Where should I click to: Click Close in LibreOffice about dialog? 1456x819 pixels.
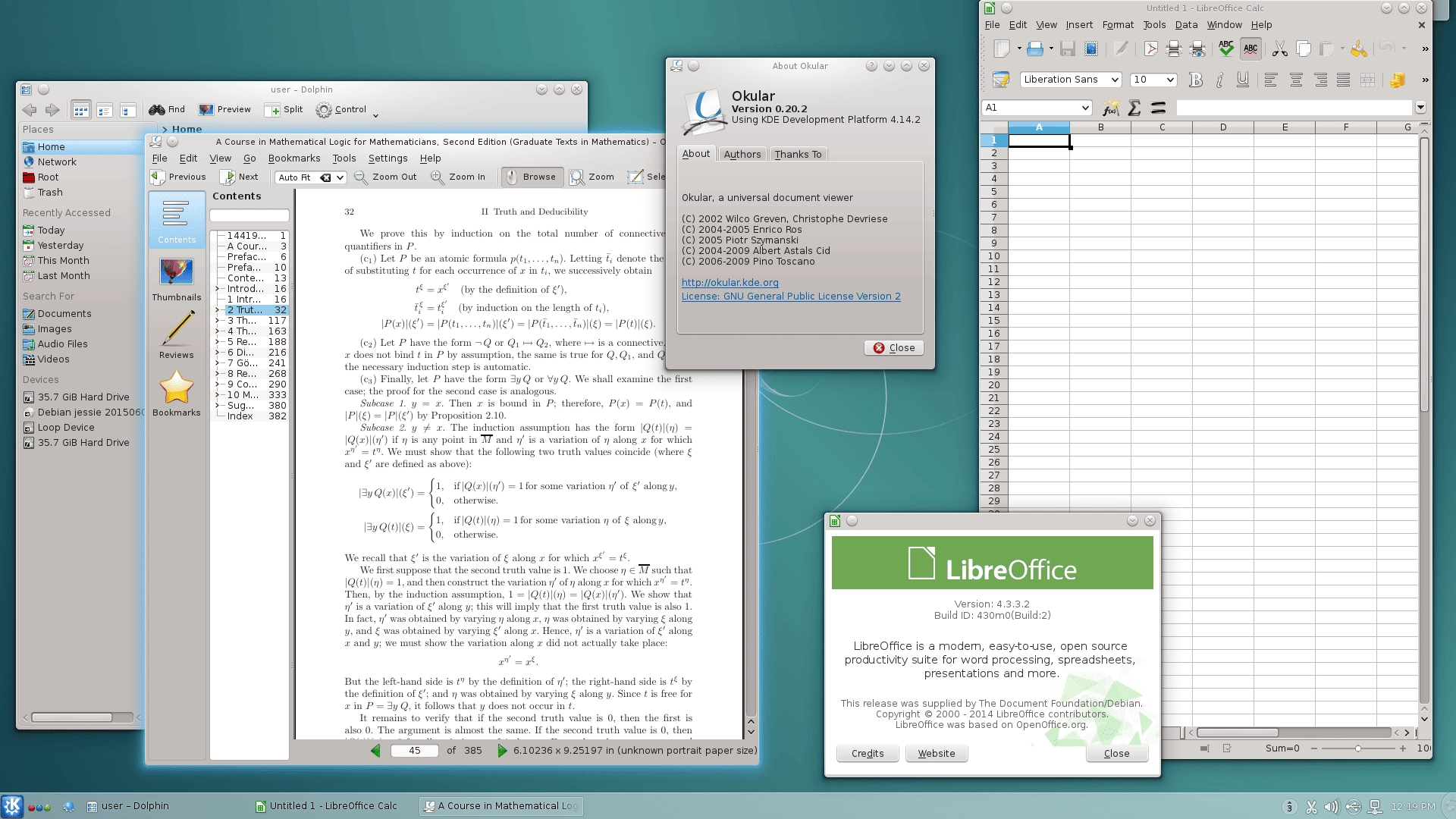tap(1116, 754)
